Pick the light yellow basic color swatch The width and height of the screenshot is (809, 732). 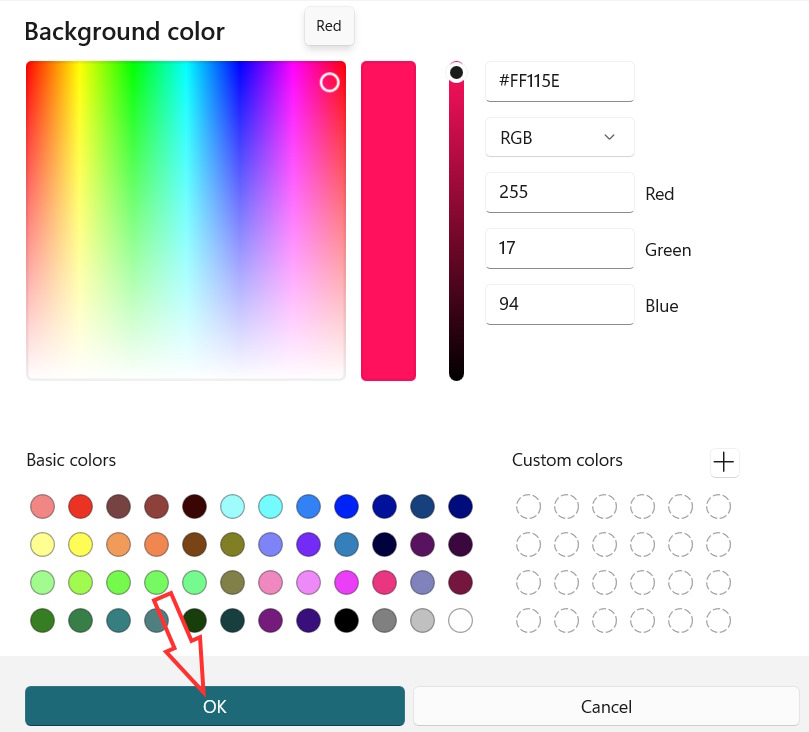42,544
